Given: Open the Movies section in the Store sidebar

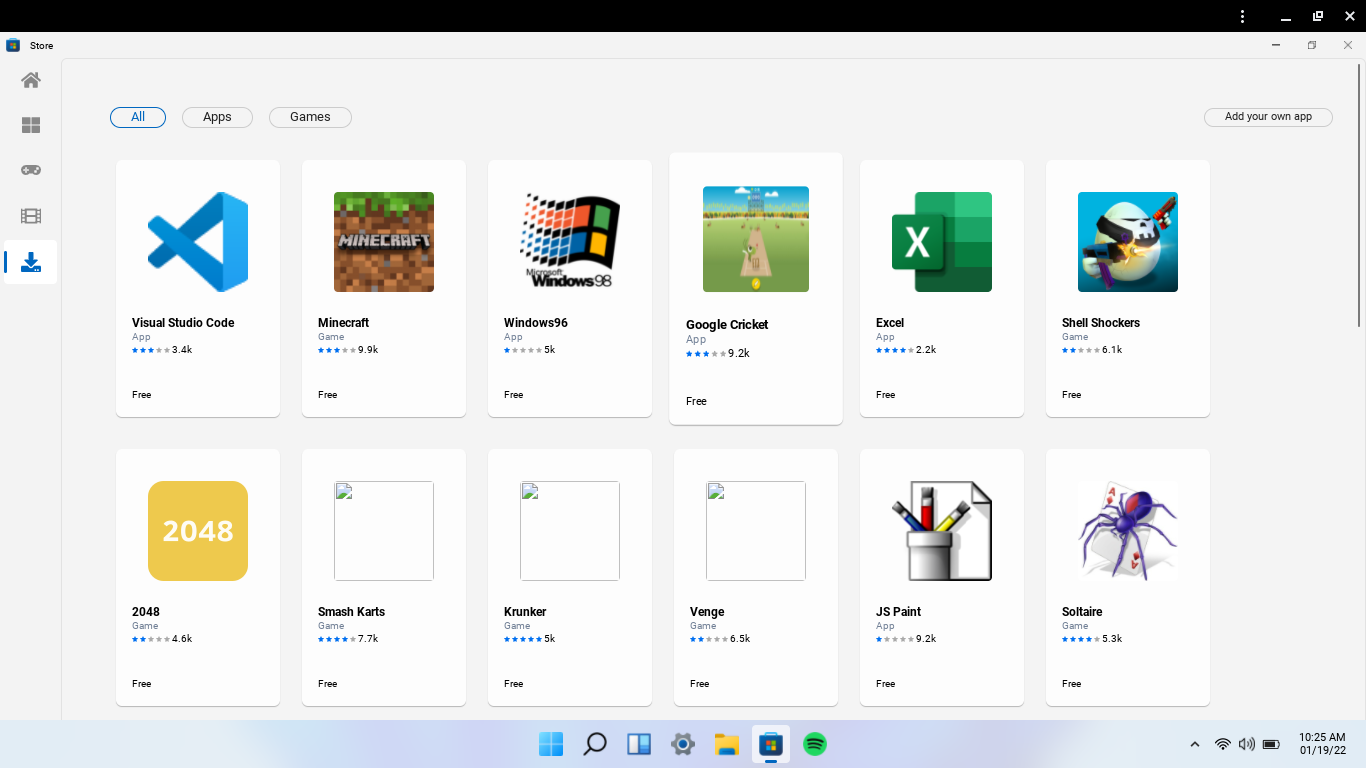Looking at the screenshot, I should (30, 216).
